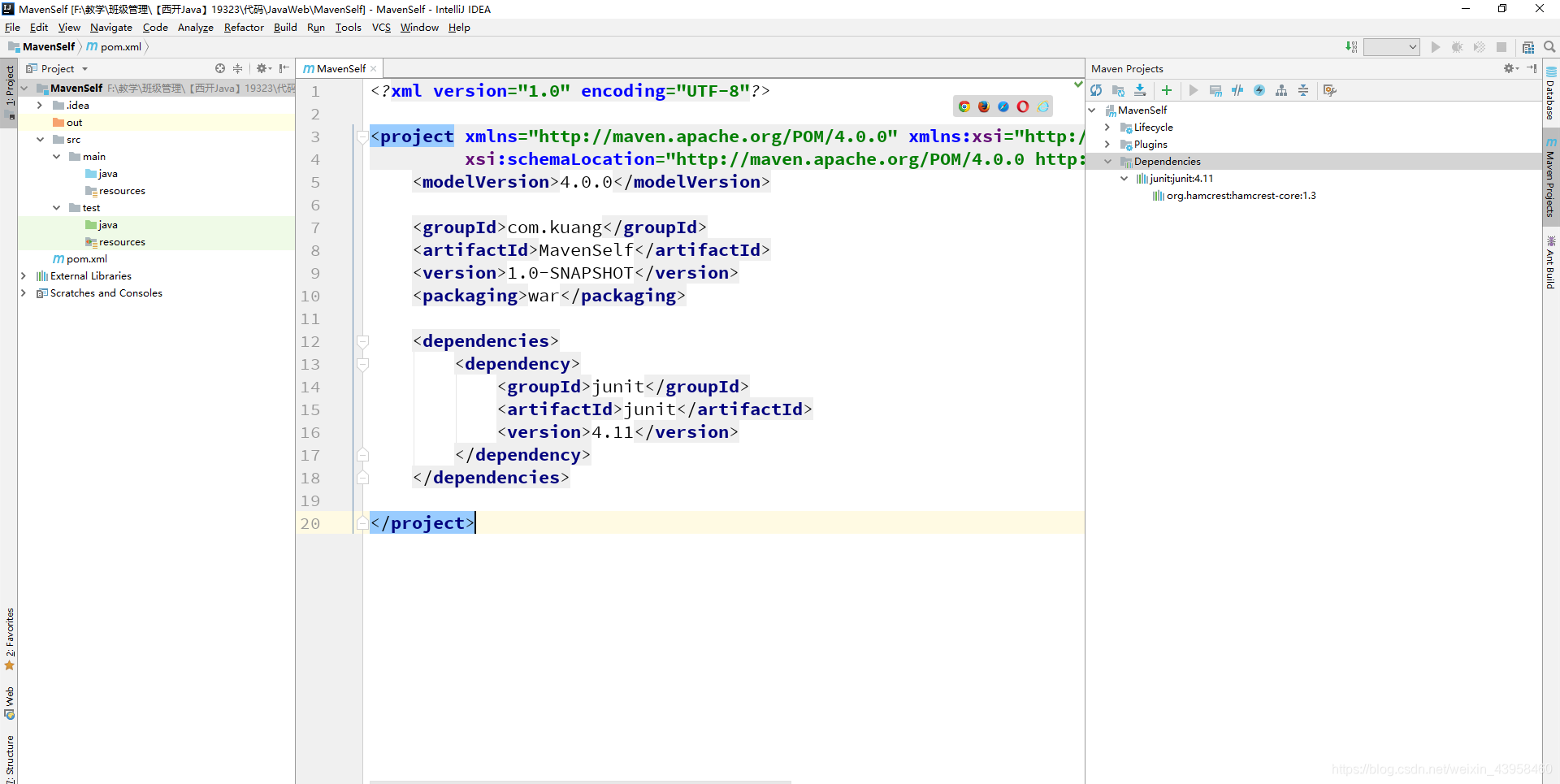Click Run with Coverage icon

point(1480,47)
